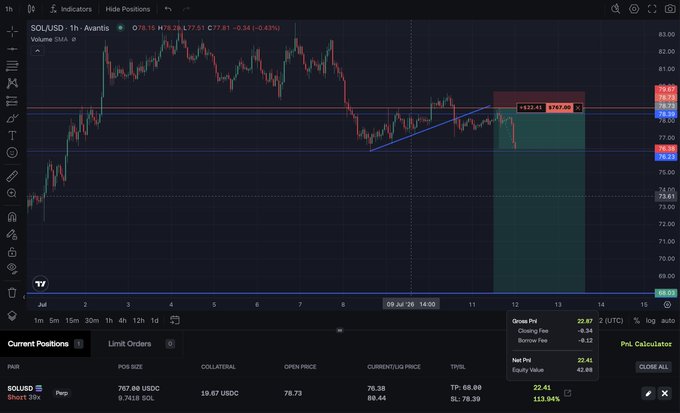680x413 pixels.
Task: Open the Current Positions tab
Action: (x=45, y=344)
